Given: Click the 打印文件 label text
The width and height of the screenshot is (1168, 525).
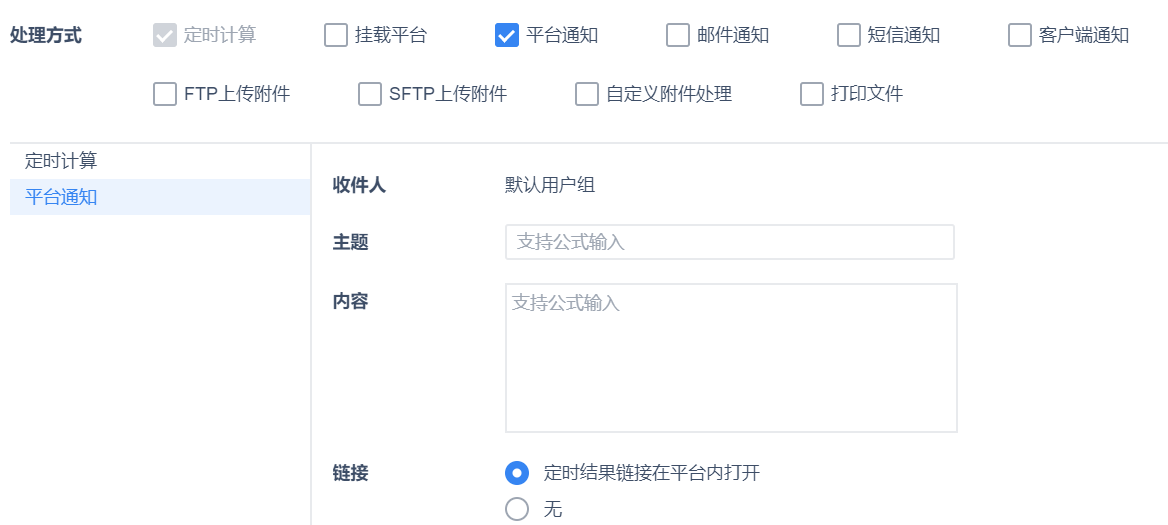Looking at the screenshot, I should click(x=867, y=94).
